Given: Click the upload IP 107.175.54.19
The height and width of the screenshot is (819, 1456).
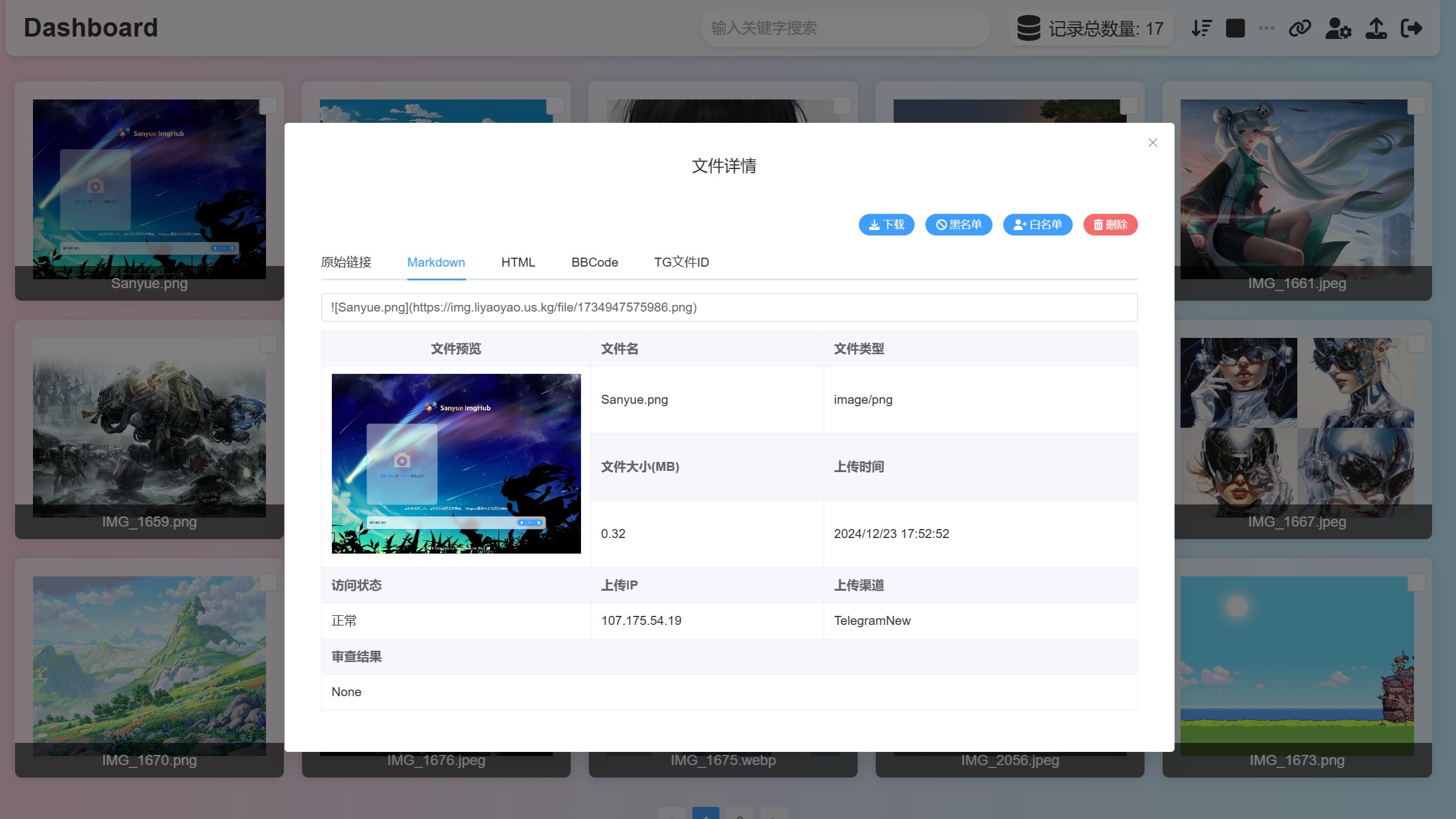Looking at the screenshot, I should click(641, 621).
